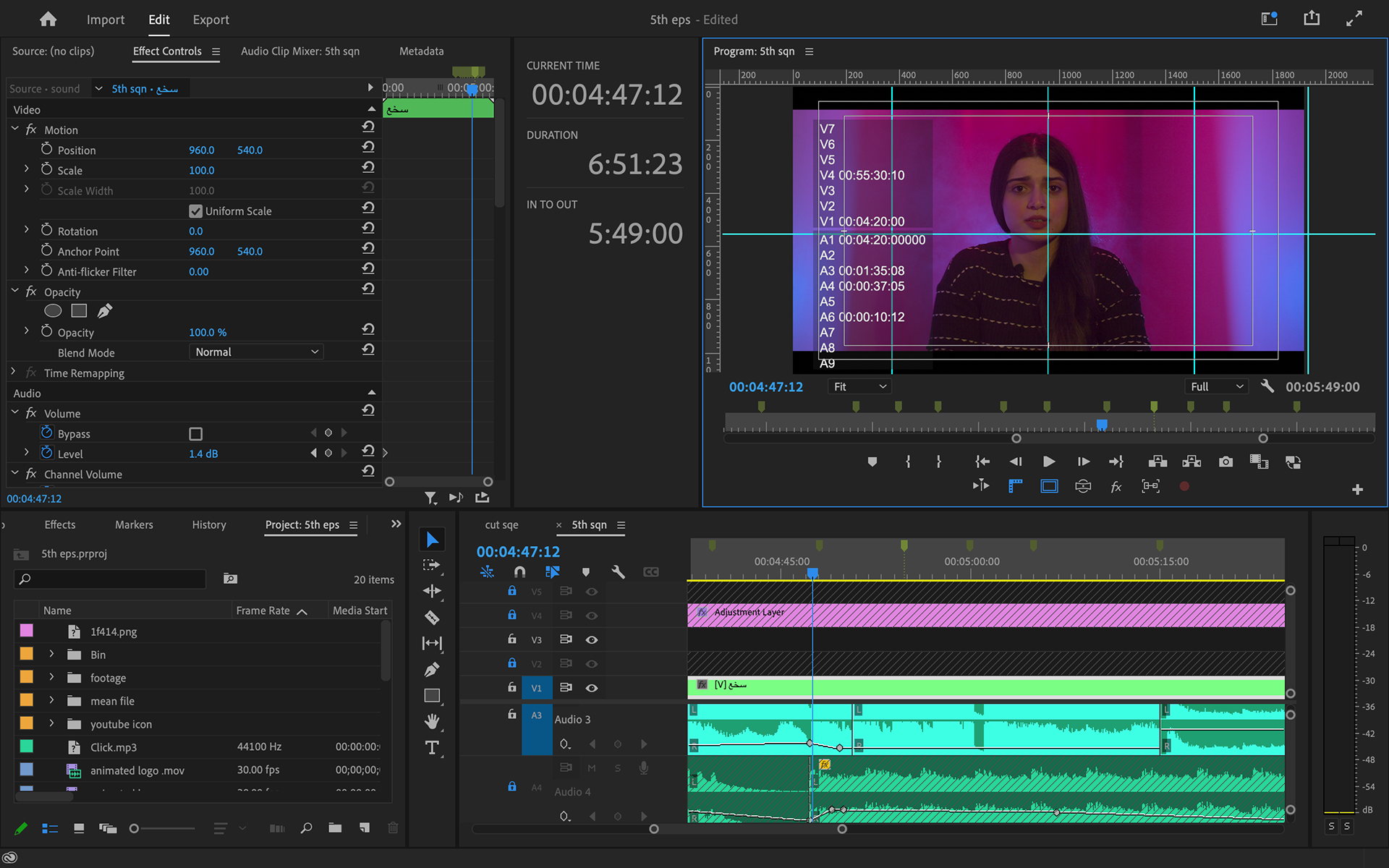Open the Fit zoom level dropdown
Screen dimensions: 1389x868
coord(859,387)
